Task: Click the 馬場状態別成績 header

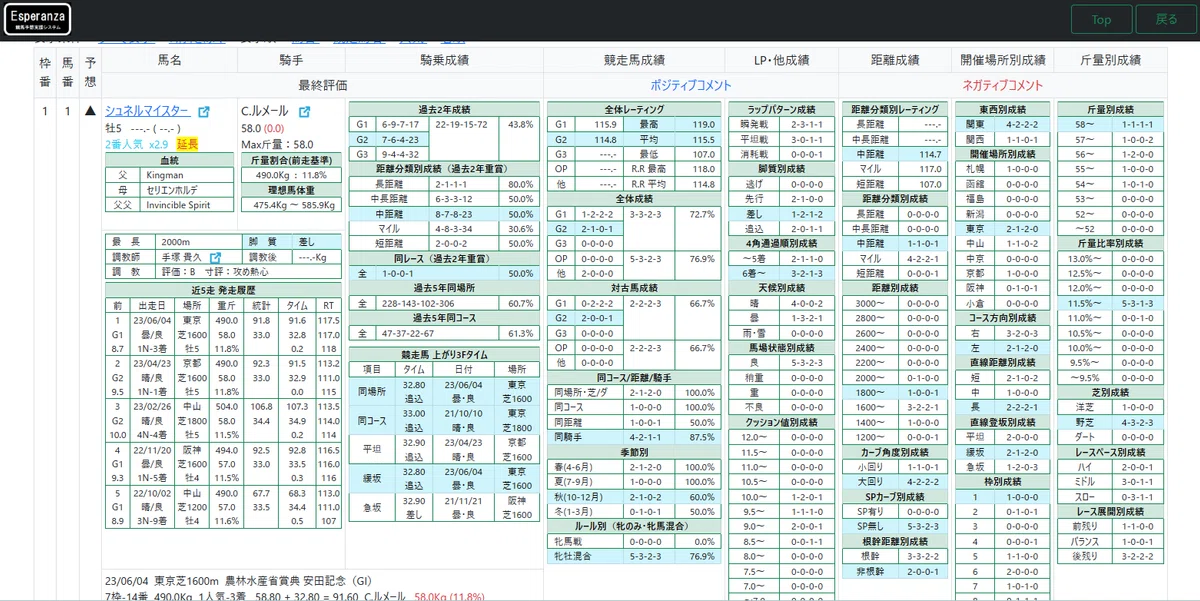Action: tap(783, 348)
